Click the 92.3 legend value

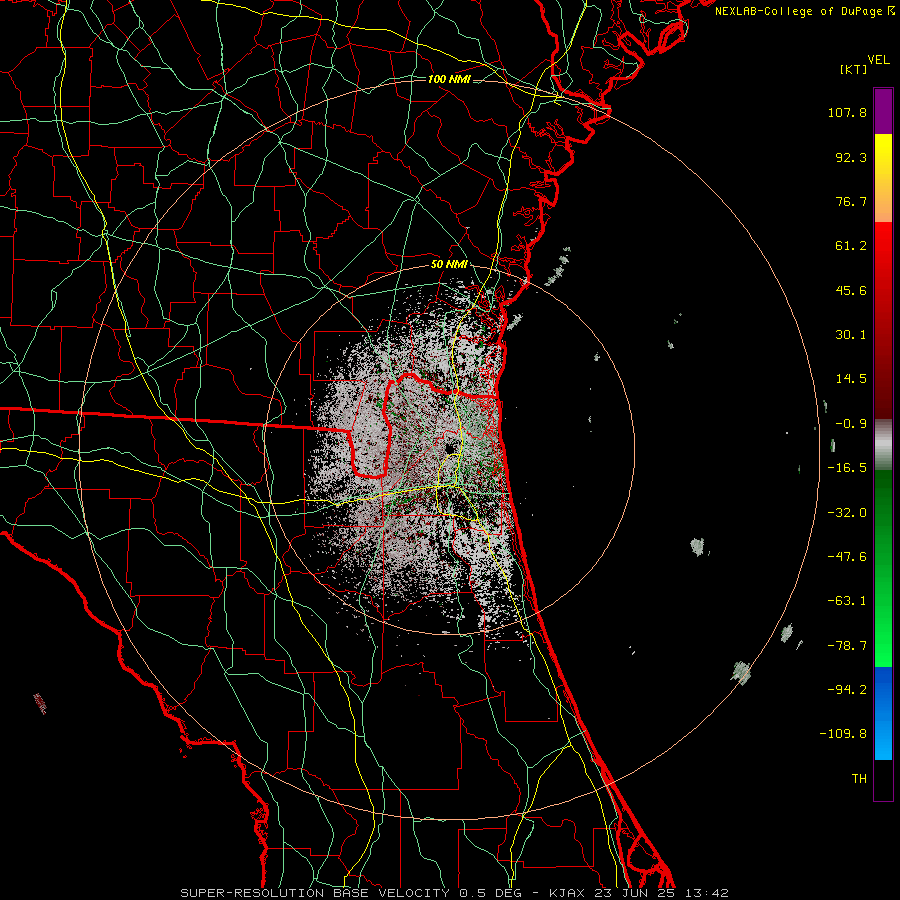pyautogui.click(x=851, y=157)
